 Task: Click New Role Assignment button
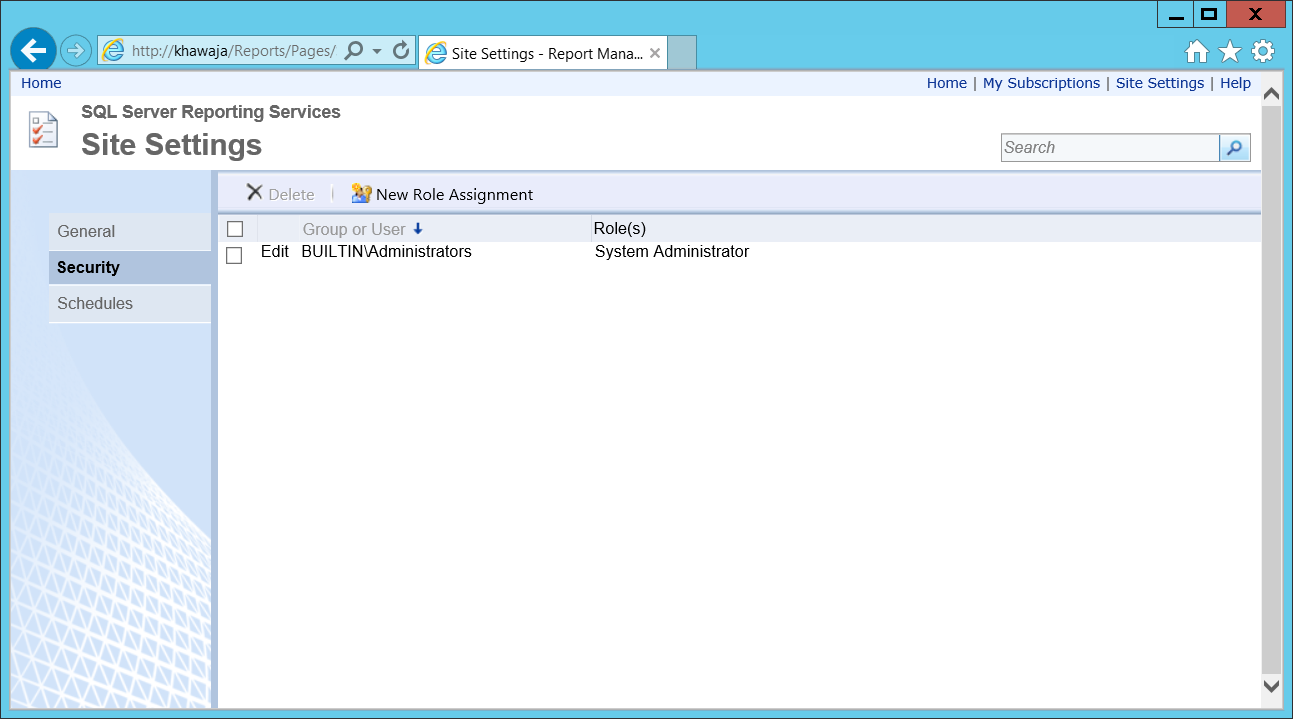(x=442, y=194)
